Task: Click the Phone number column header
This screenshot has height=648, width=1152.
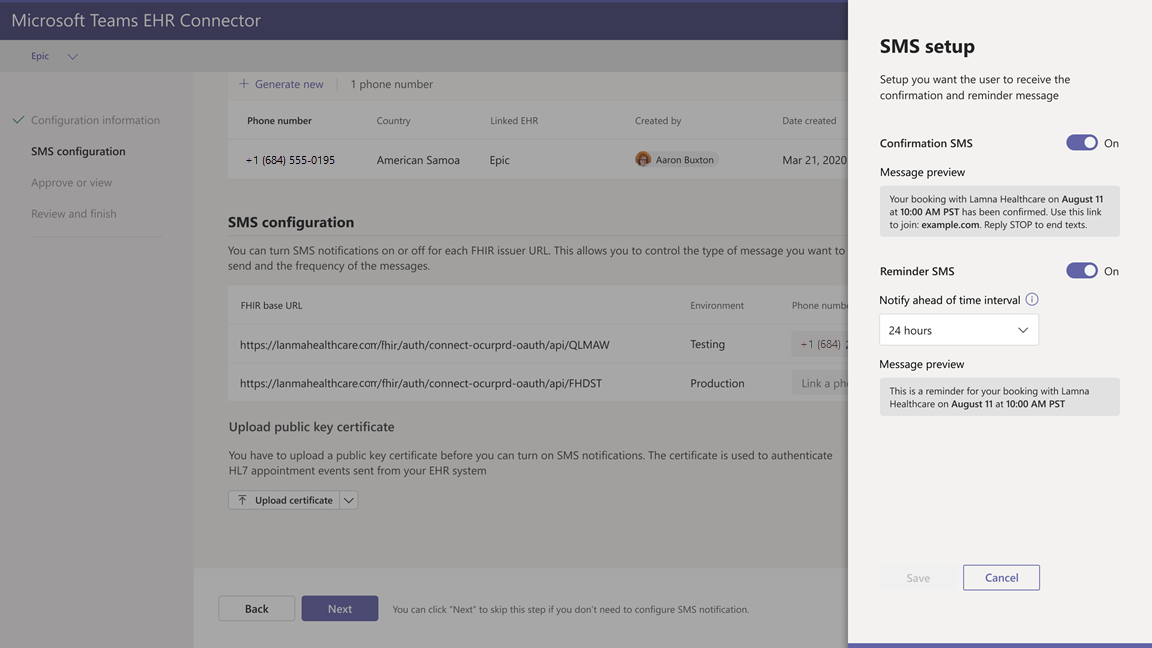Action: (x=279, y=120)
